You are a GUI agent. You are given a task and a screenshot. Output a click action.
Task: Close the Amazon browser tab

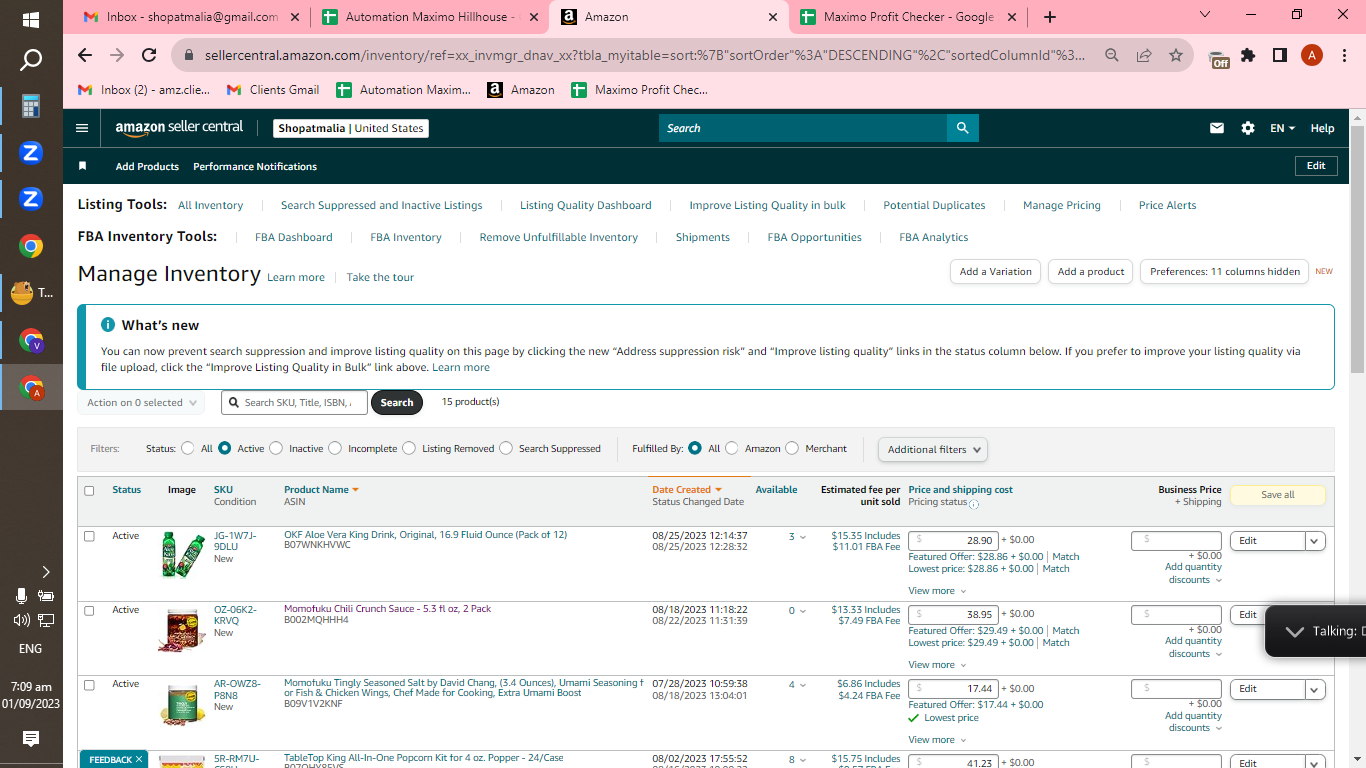tap(772, 17)
